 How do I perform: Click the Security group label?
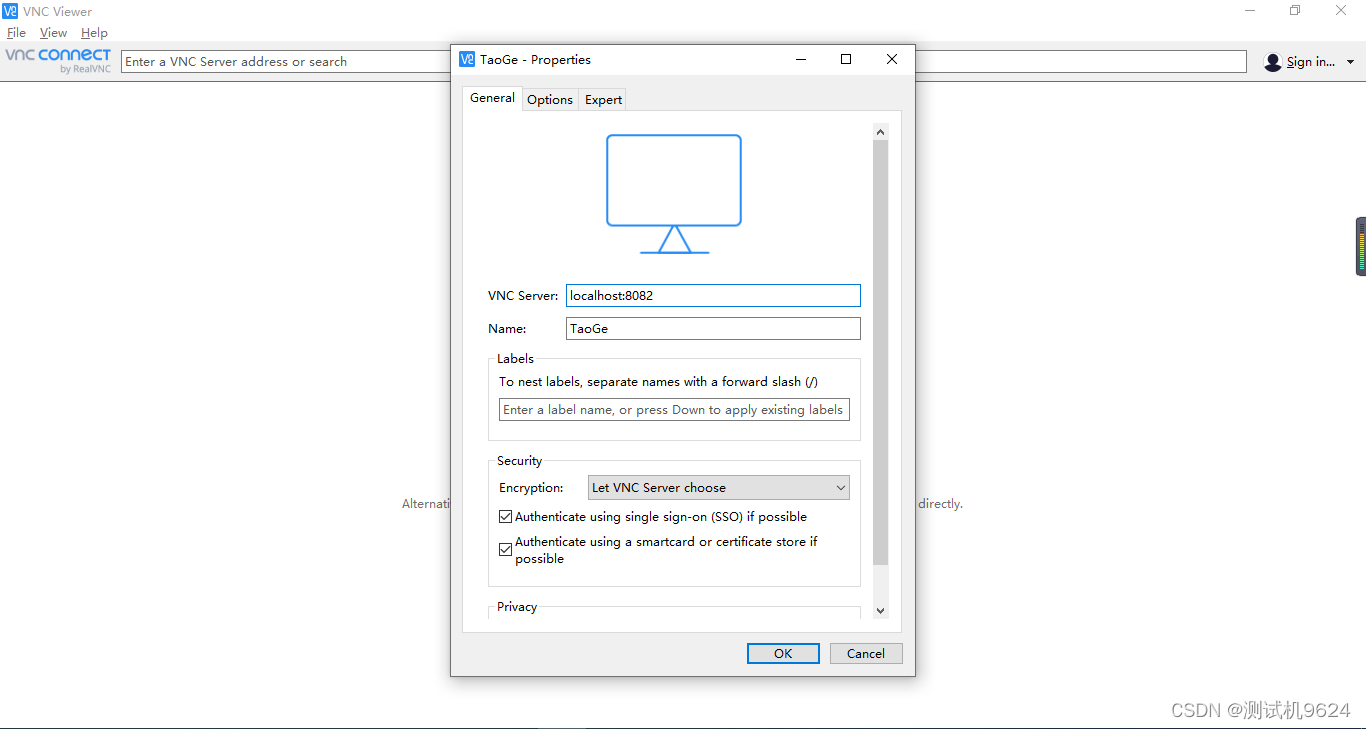click(520, 461)
